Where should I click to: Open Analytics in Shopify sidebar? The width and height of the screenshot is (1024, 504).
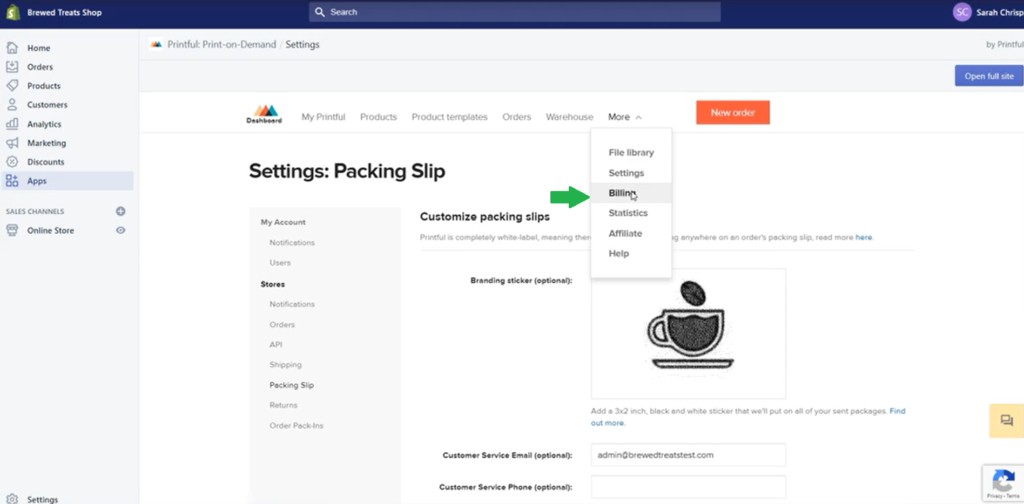pyautogui.click(x=44, y=124)
